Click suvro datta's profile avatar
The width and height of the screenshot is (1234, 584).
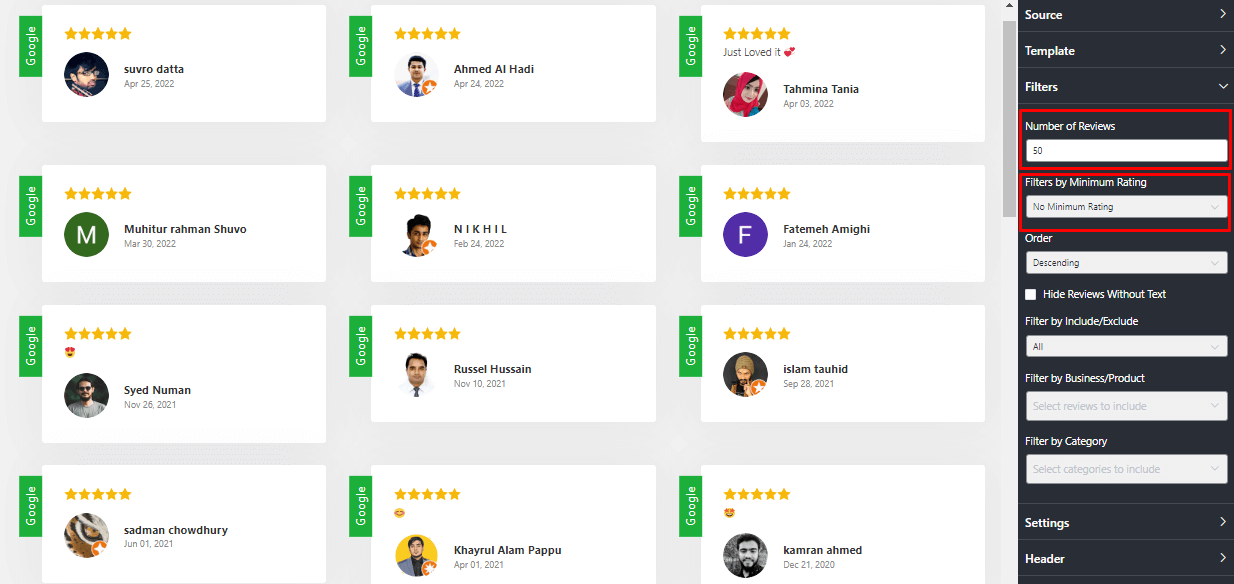pyautogui.click(x=86, y=75)
